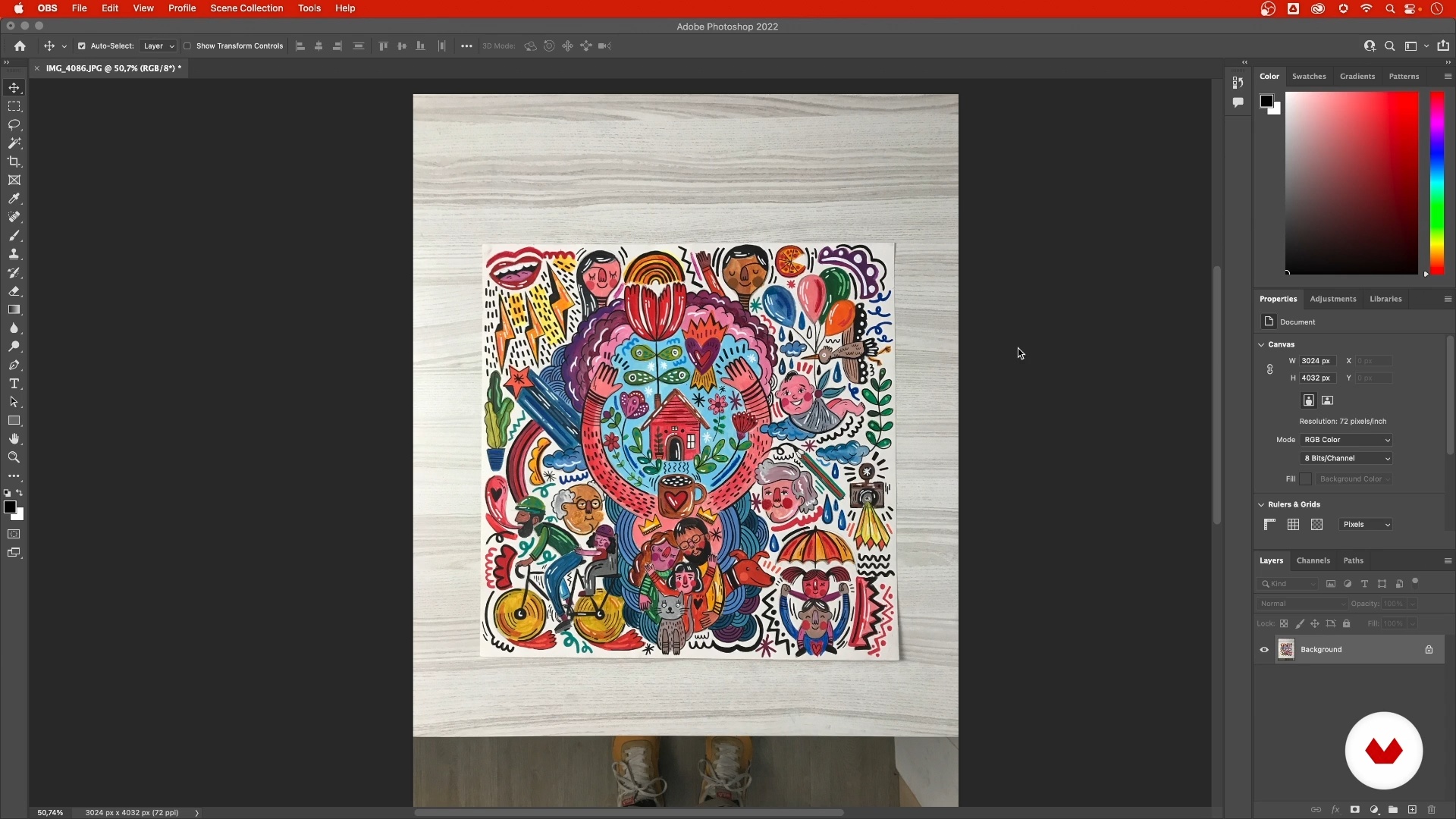Viewport: 1456px width, 819px height.
Task: Switch to the Adjustments tab
Action: point(1332,299)
